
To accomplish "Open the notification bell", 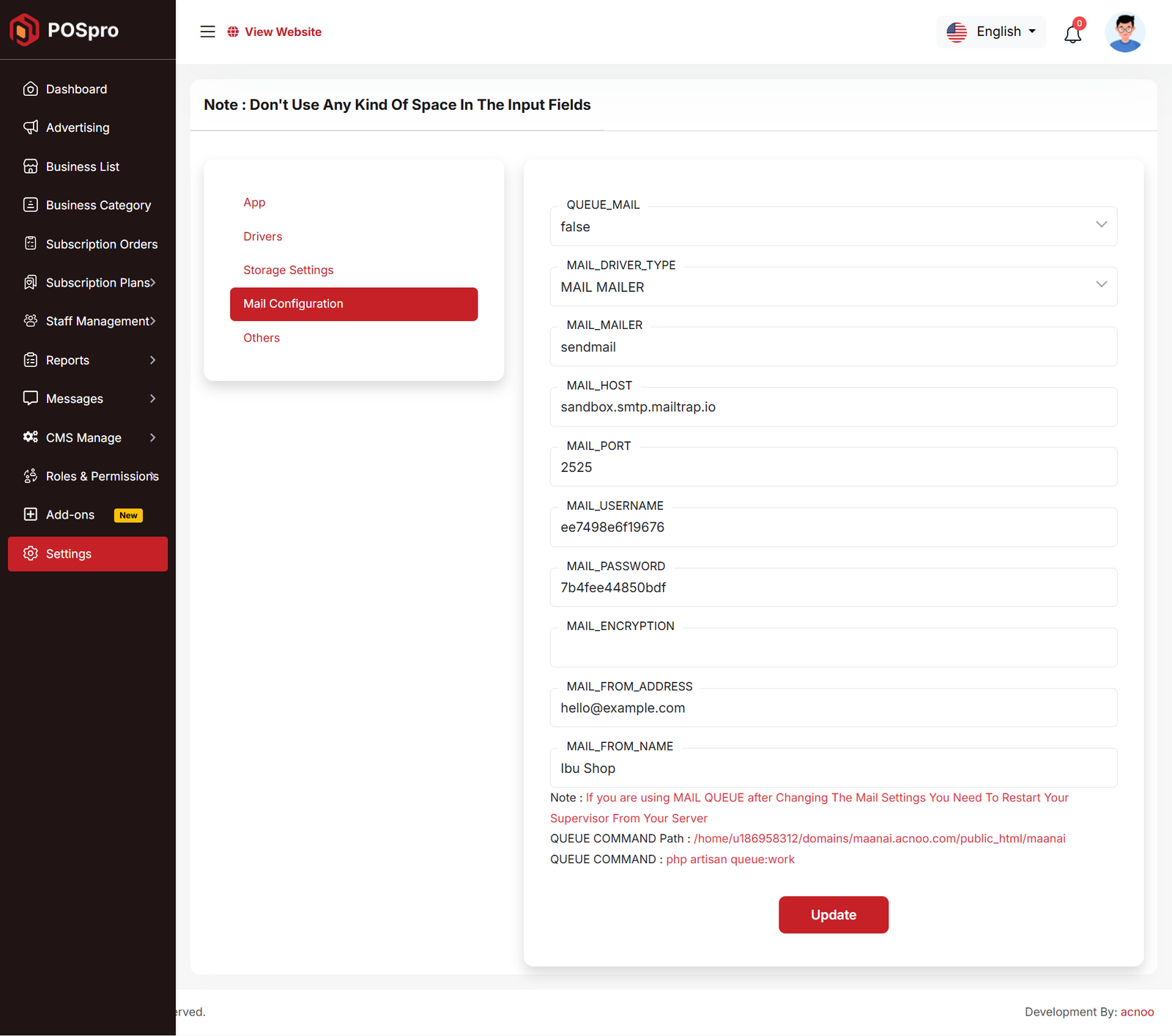I will pyautogui.click(x=1072, y=33).
